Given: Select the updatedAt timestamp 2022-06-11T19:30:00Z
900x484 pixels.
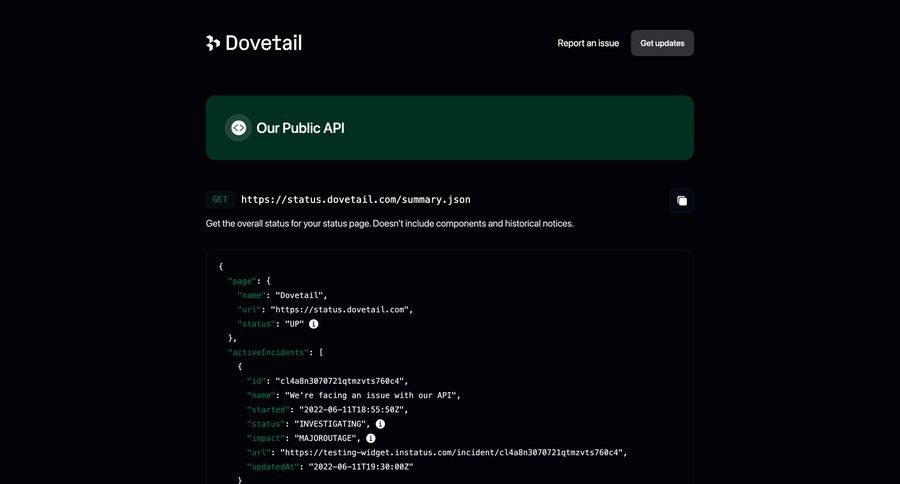Looking at the screenshot, I should (361, 467).
